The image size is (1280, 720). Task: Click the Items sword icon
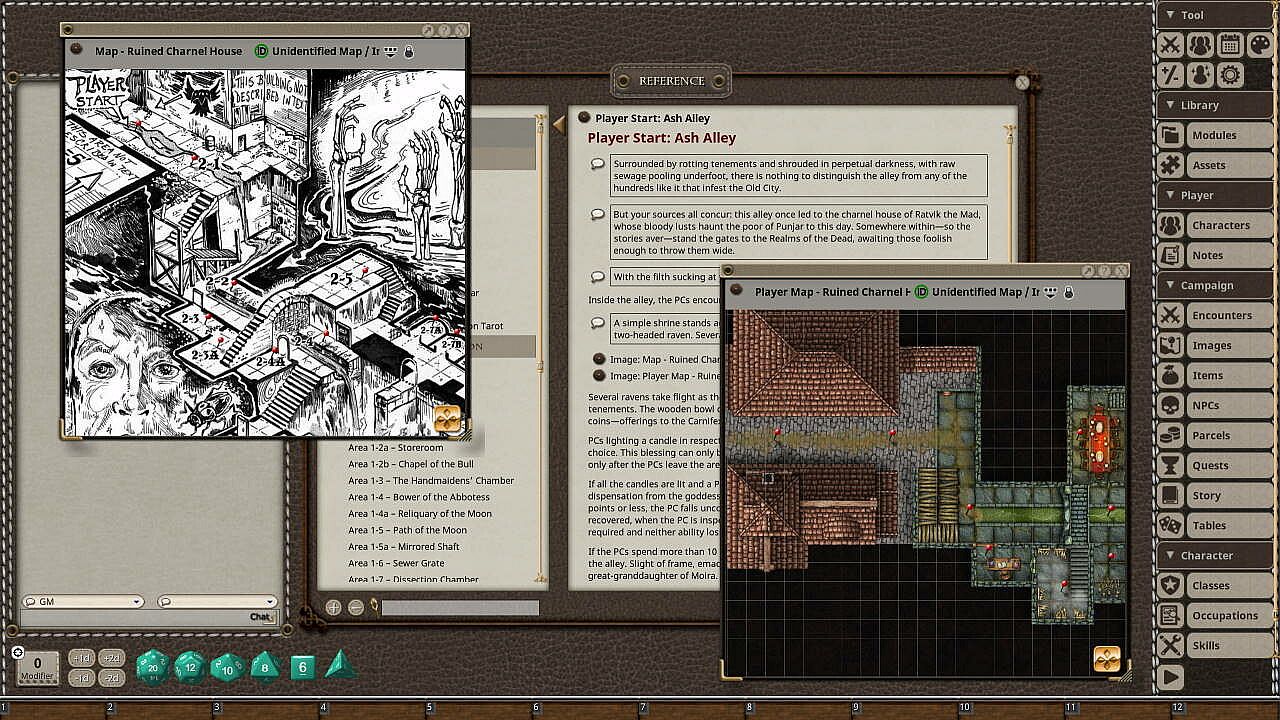pos(1171,375)
